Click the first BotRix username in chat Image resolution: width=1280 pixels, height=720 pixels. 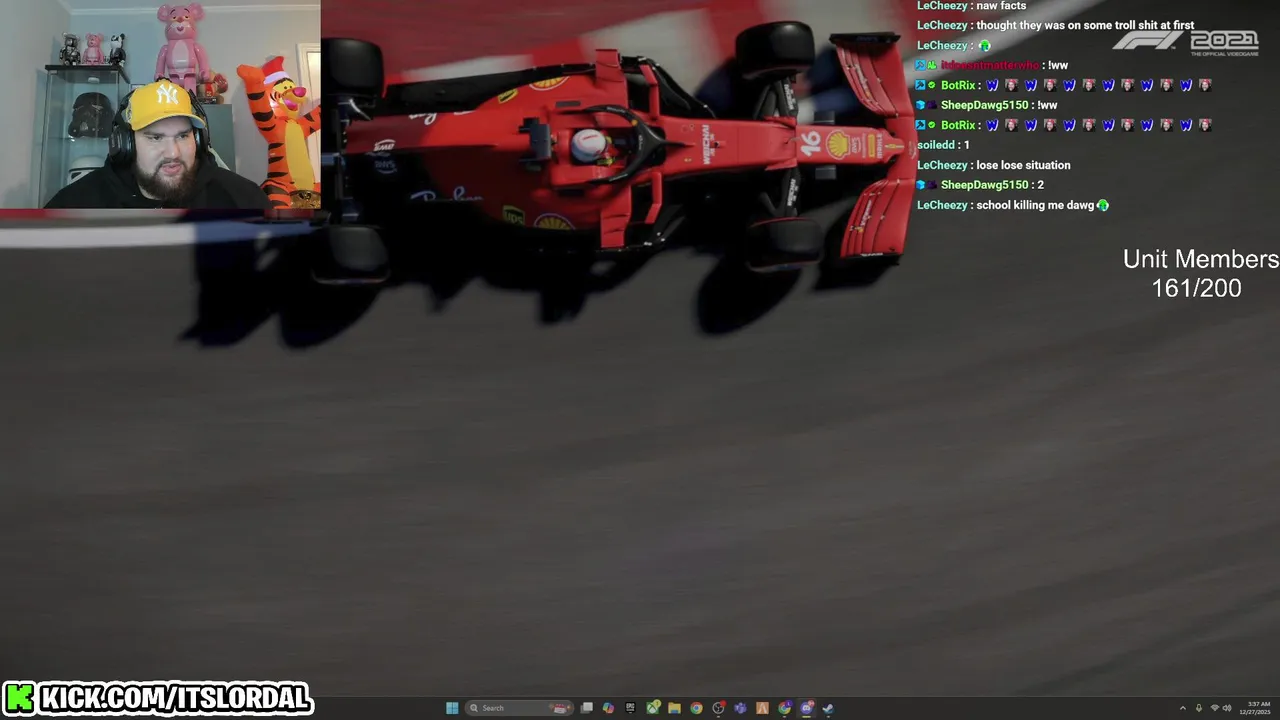click(x=958, y=85)
